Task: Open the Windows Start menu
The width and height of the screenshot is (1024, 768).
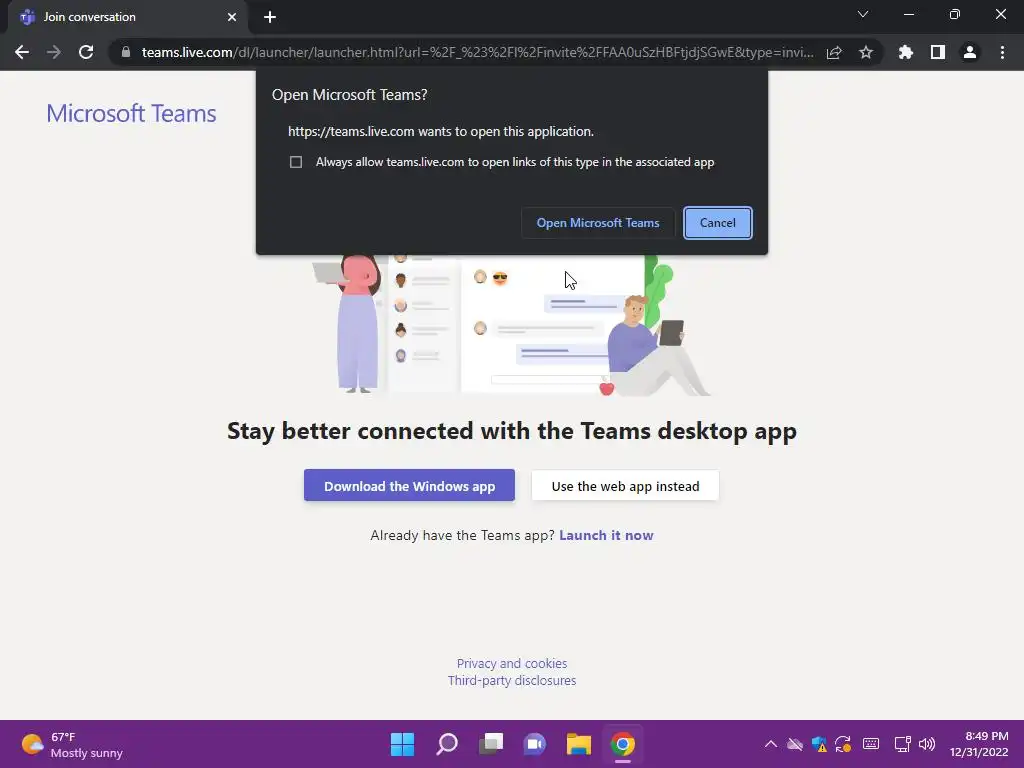Action: [x=402, y=744]
